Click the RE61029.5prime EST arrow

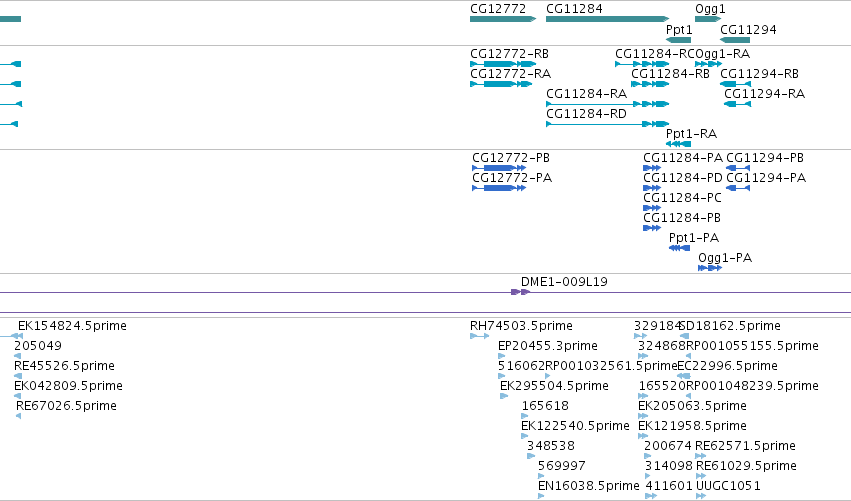pyautogui.click(x=701, y=476)
